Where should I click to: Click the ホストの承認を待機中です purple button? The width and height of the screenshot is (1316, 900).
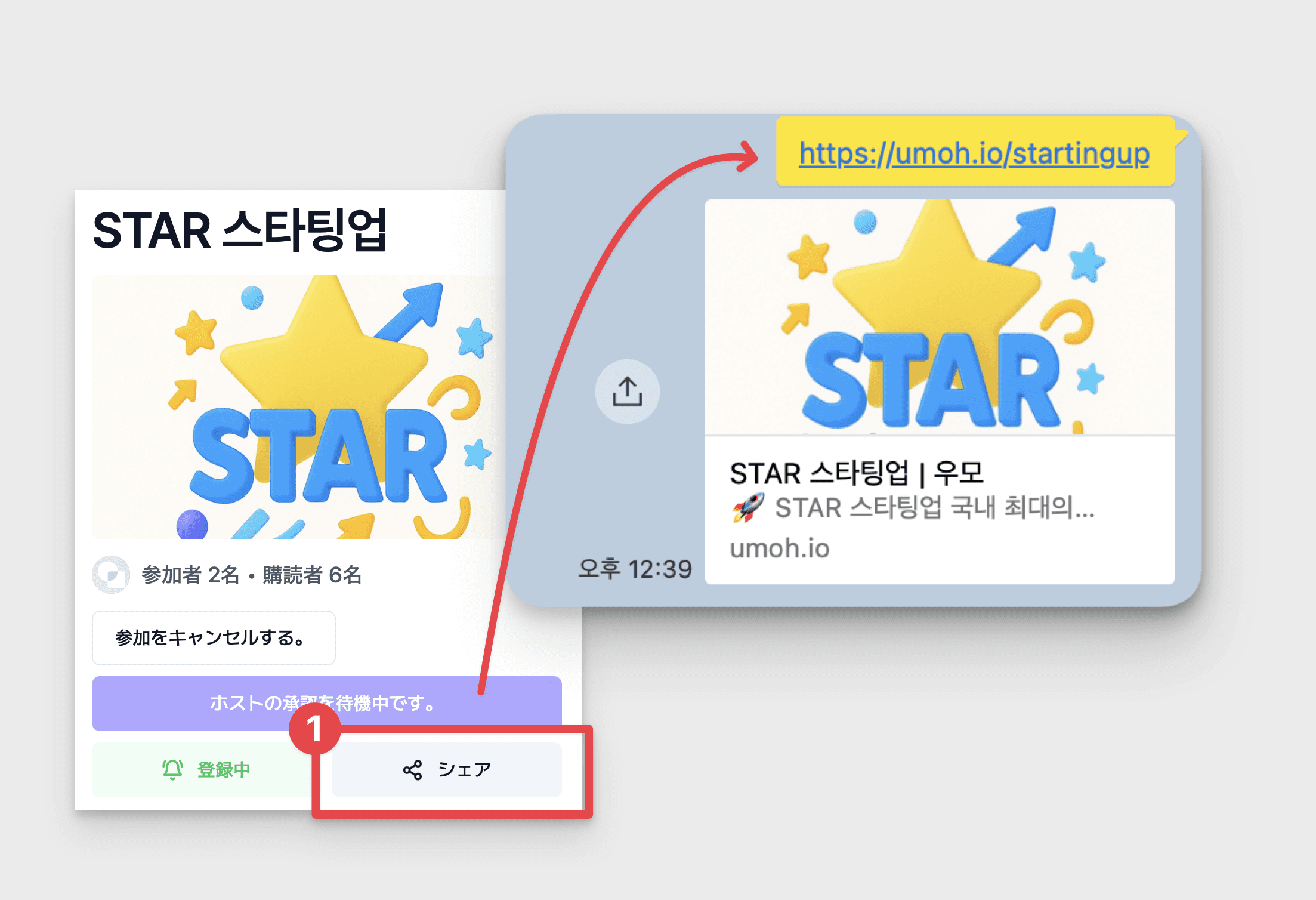point(327,703)
